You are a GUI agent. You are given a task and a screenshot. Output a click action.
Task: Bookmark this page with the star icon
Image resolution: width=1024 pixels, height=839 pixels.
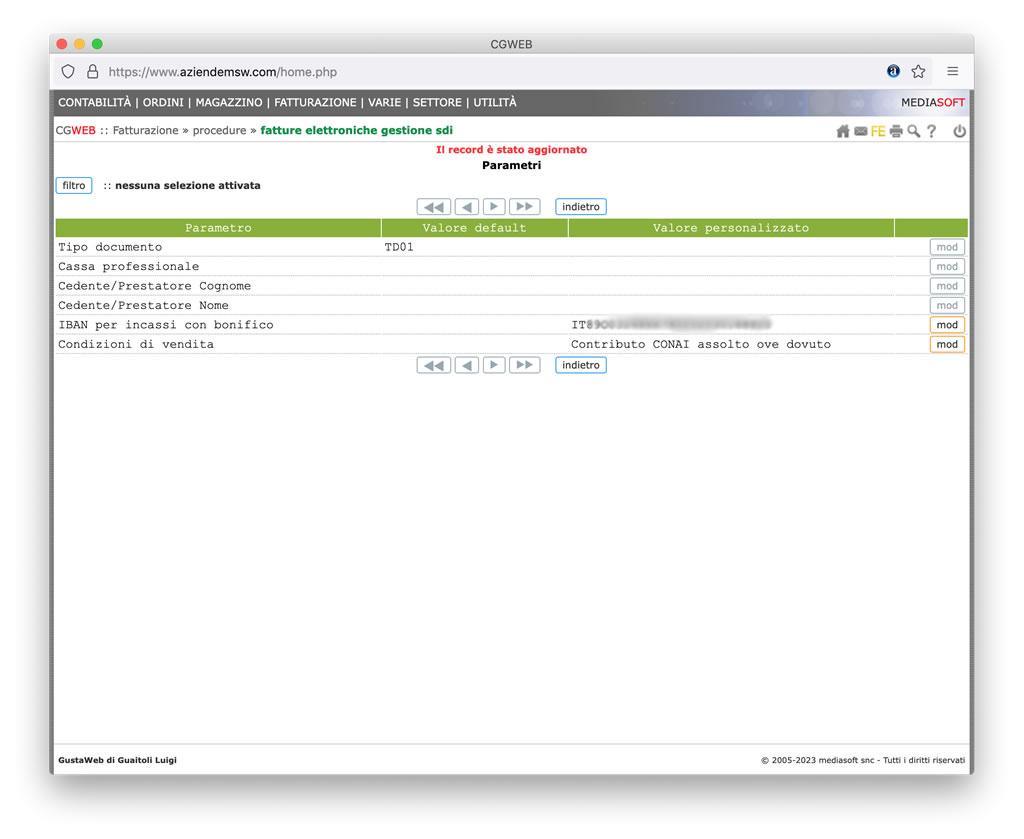click(918, 72)
